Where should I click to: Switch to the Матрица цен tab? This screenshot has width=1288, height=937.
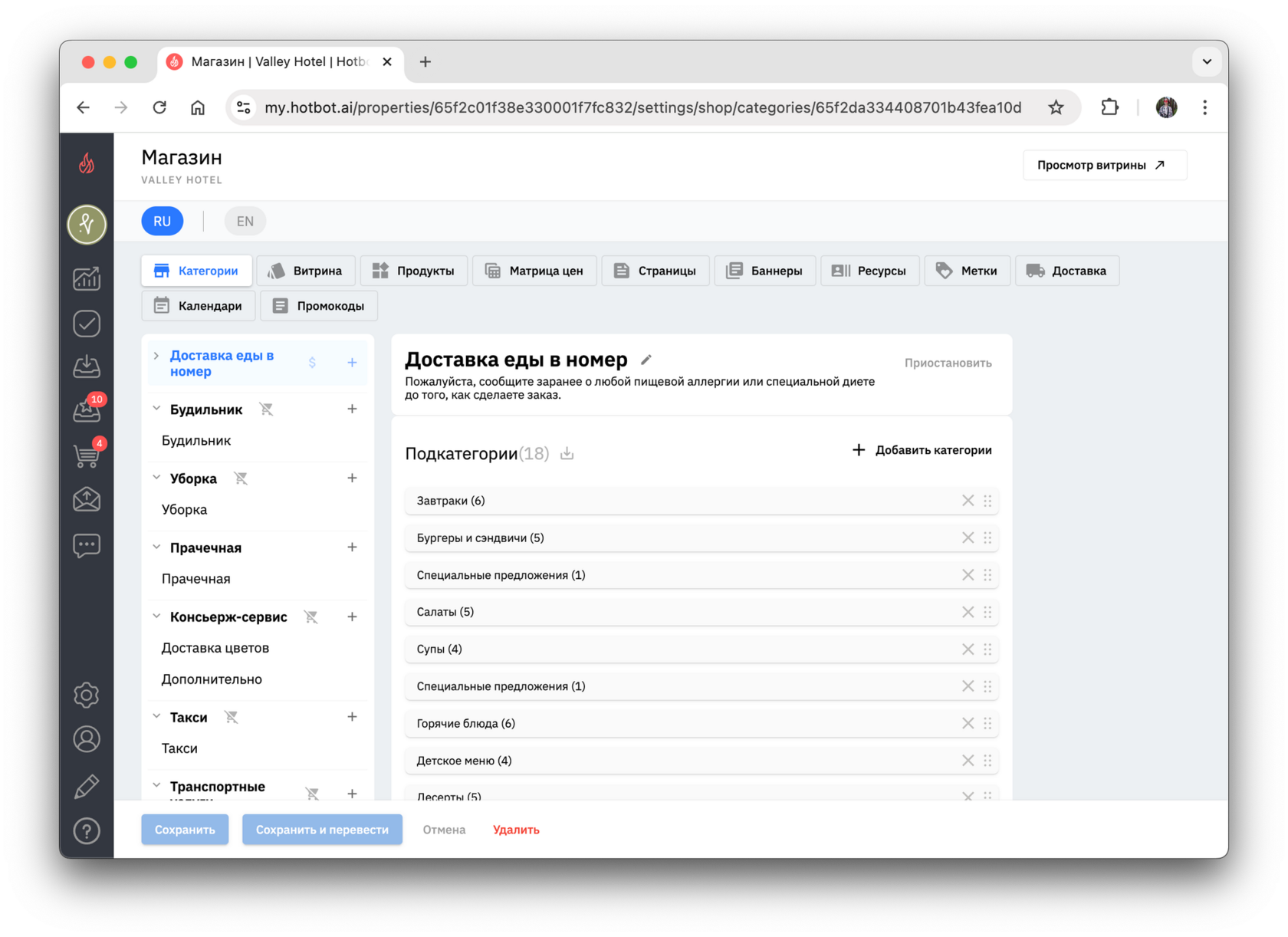[534, 271]
